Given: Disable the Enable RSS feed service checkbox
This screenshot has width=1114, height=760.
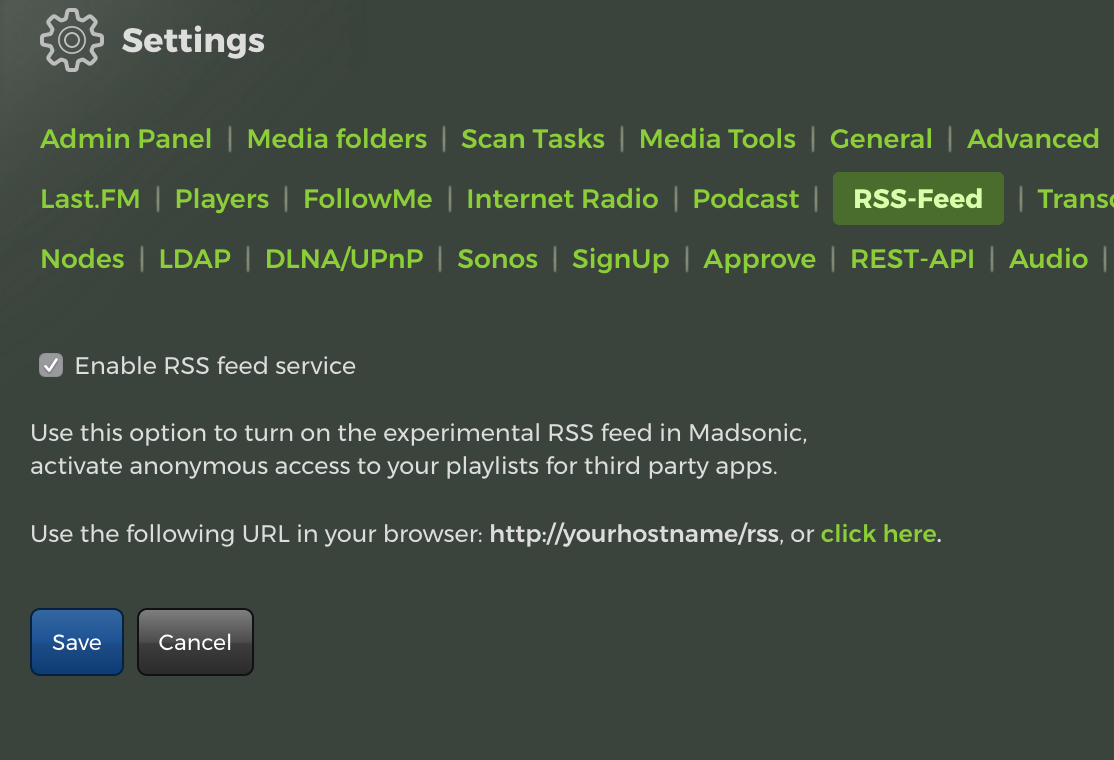Looking at the screenshot, I should click(50, 366).
